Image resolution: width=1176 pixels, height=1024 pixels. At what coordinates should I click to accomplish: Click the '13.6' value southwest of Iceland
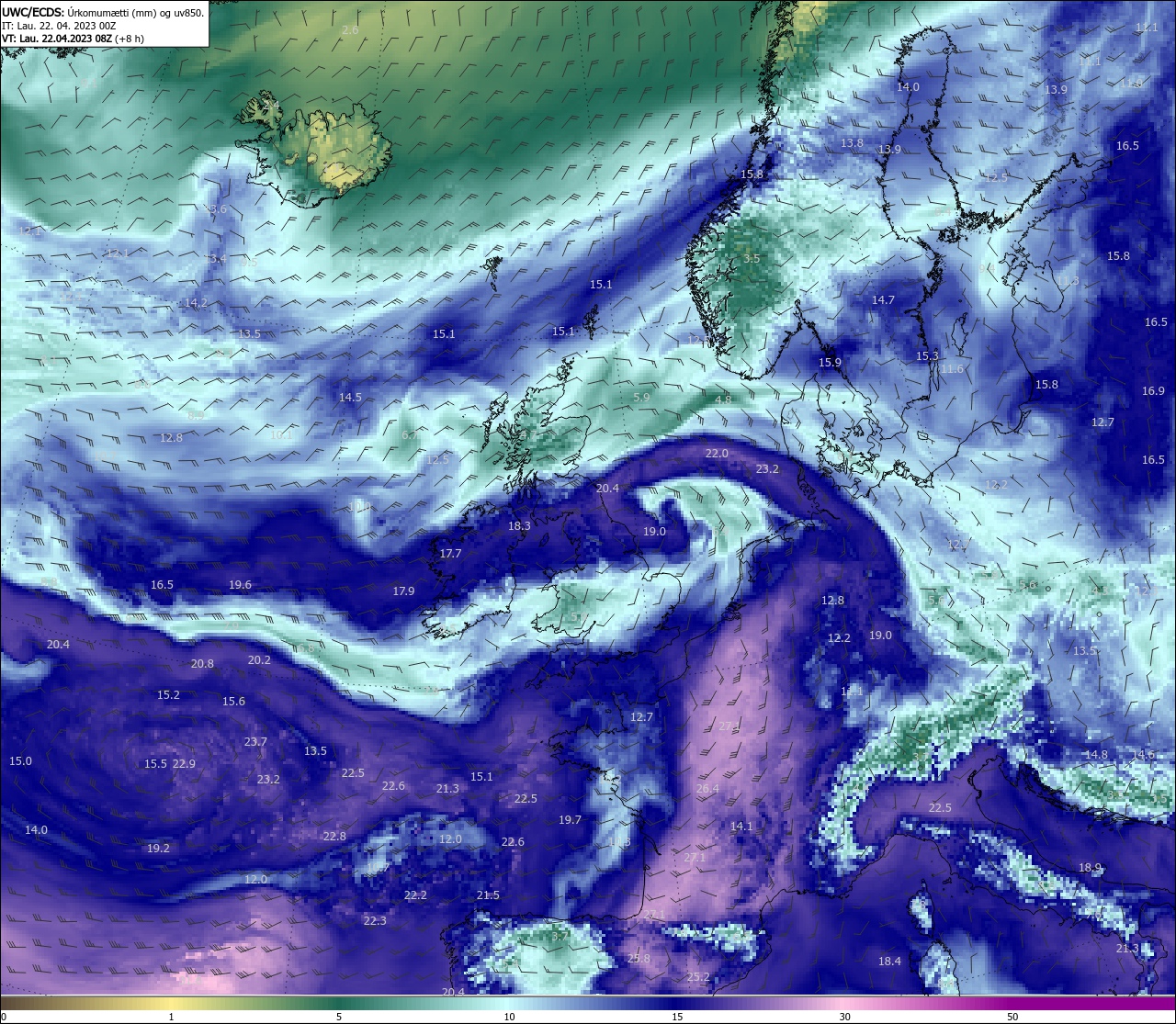click(215, 209)
